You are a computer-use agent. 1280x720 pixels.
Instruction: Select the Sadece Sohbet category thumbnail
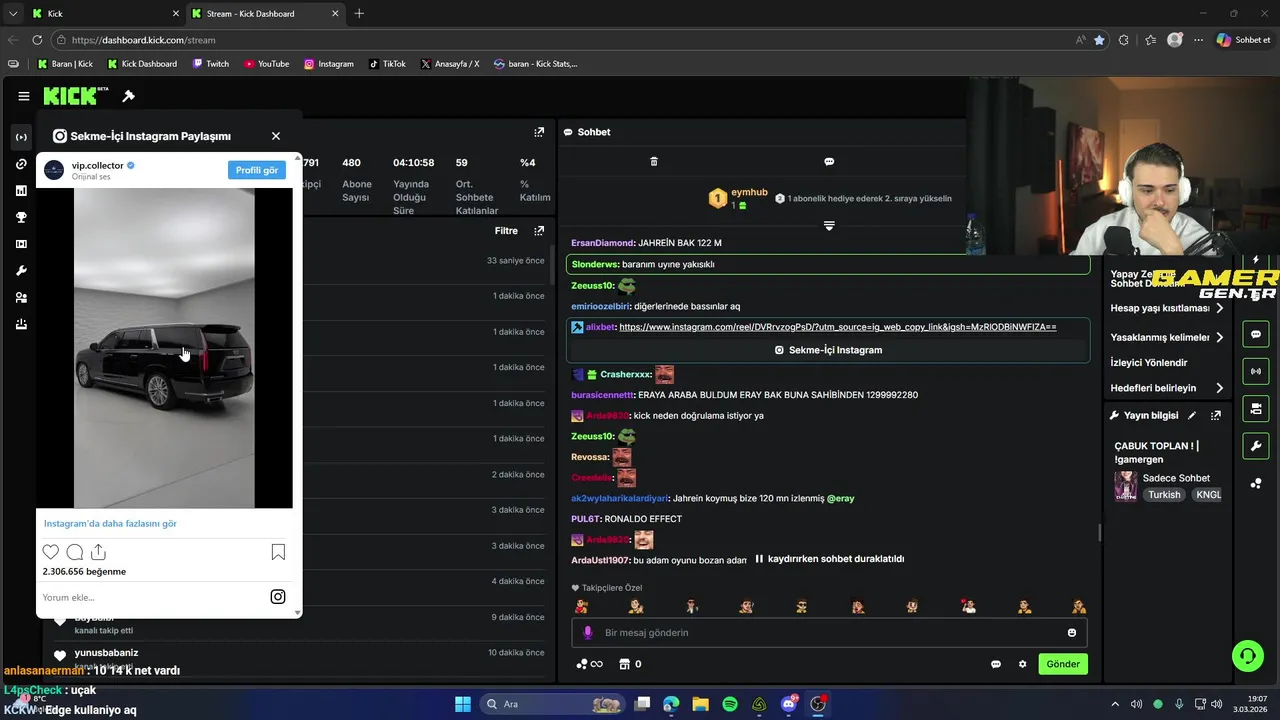pyautogui.click(x=1126, y=486)
